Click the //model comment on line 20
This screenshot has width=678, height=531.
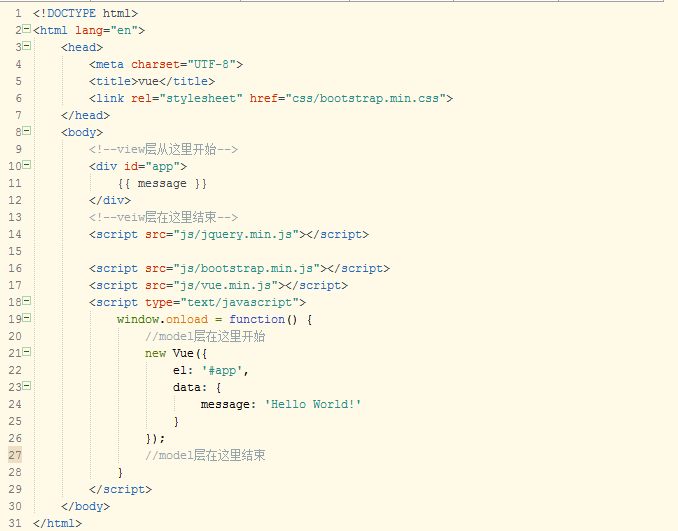click(205, 336)
